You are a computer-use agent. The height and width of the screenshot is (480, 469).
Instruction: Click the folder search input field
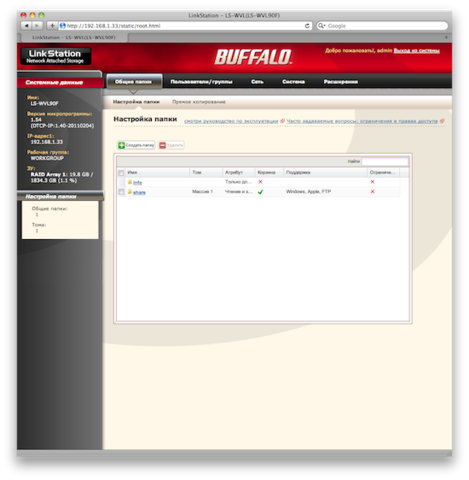tap(385, 161)
